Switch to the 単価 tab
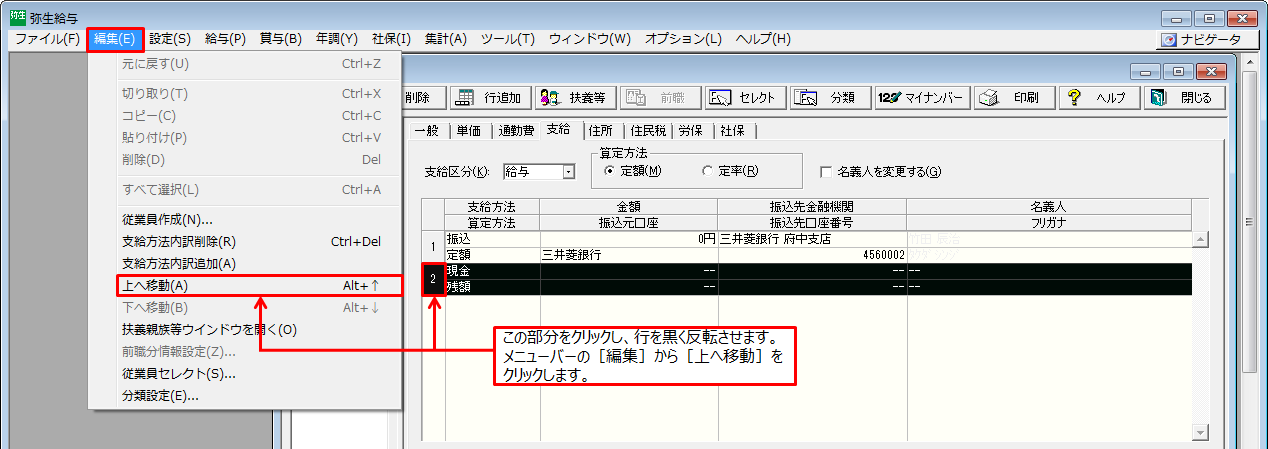The image size is (1268, 449). click(x=468, y=130)
